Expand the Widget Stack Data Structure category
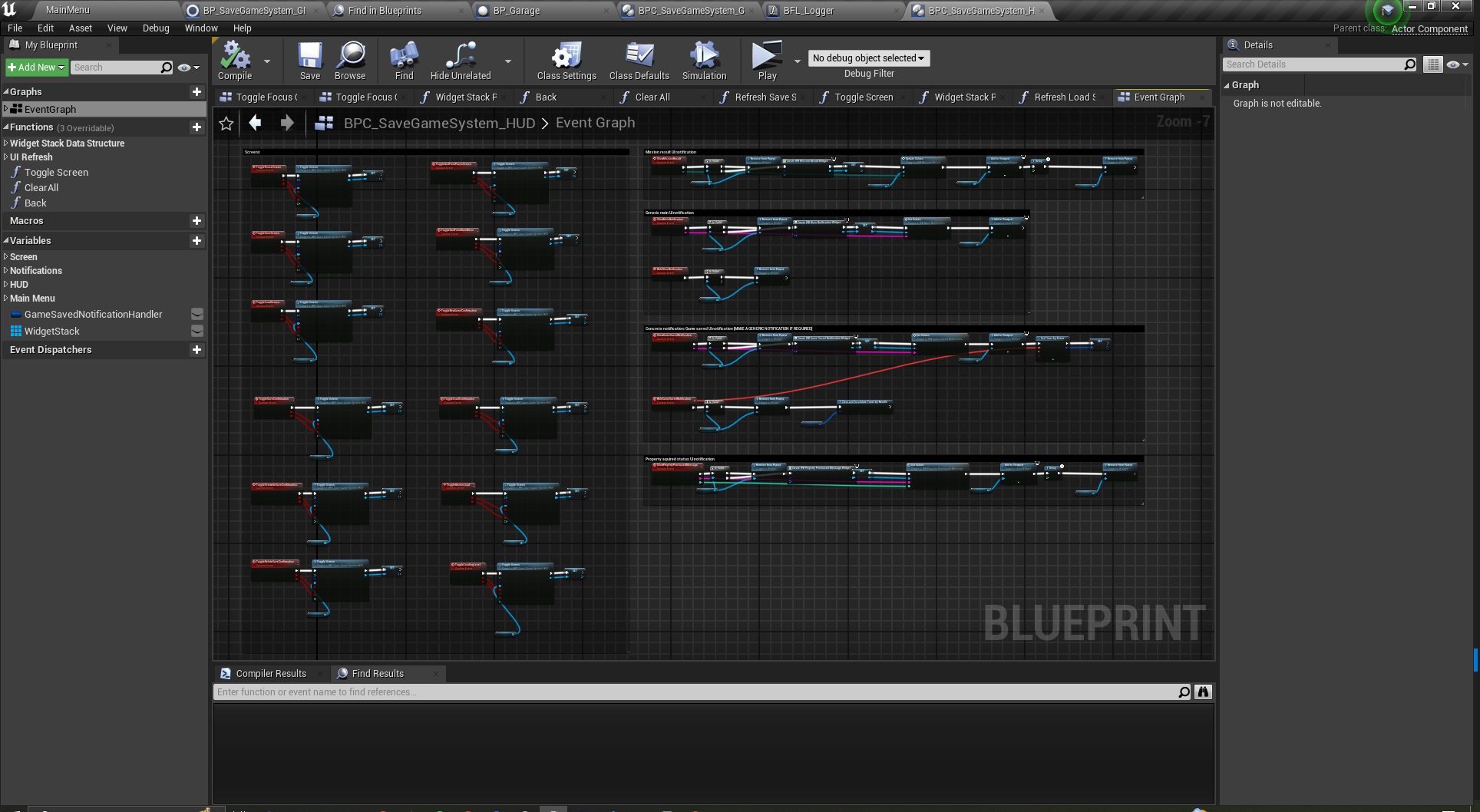The width and height of the screenshot is (1480, 812). [6, 143]
